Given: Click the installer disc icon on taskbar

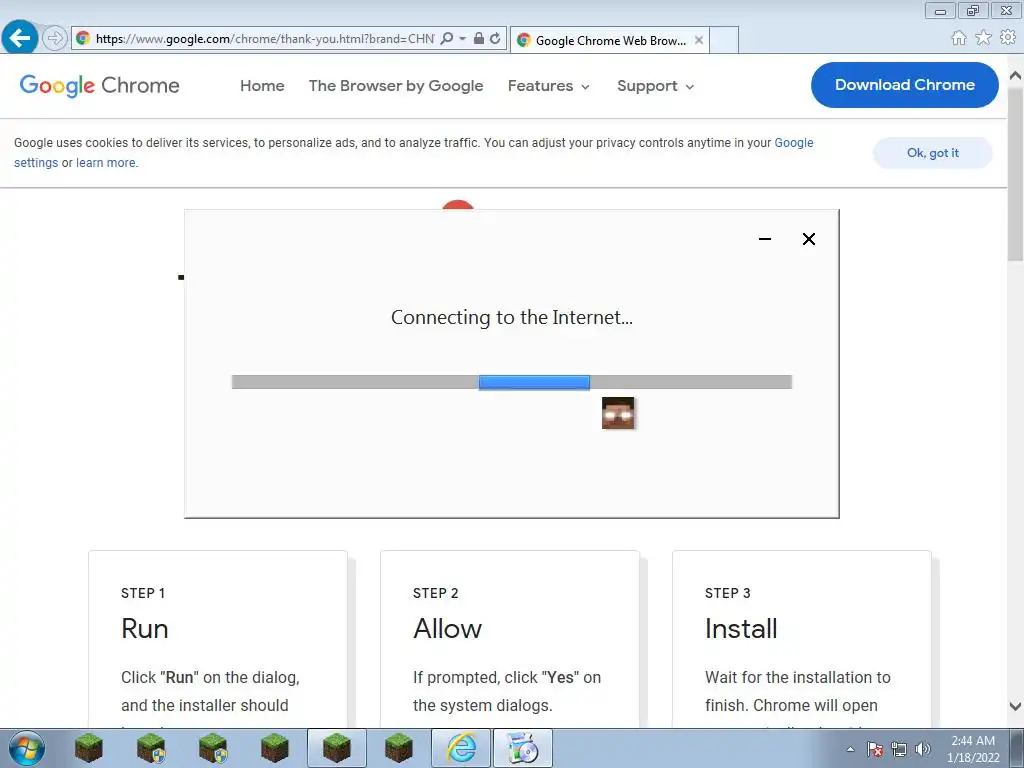Looking at the screenshot, I should click(x=522, y=748).
